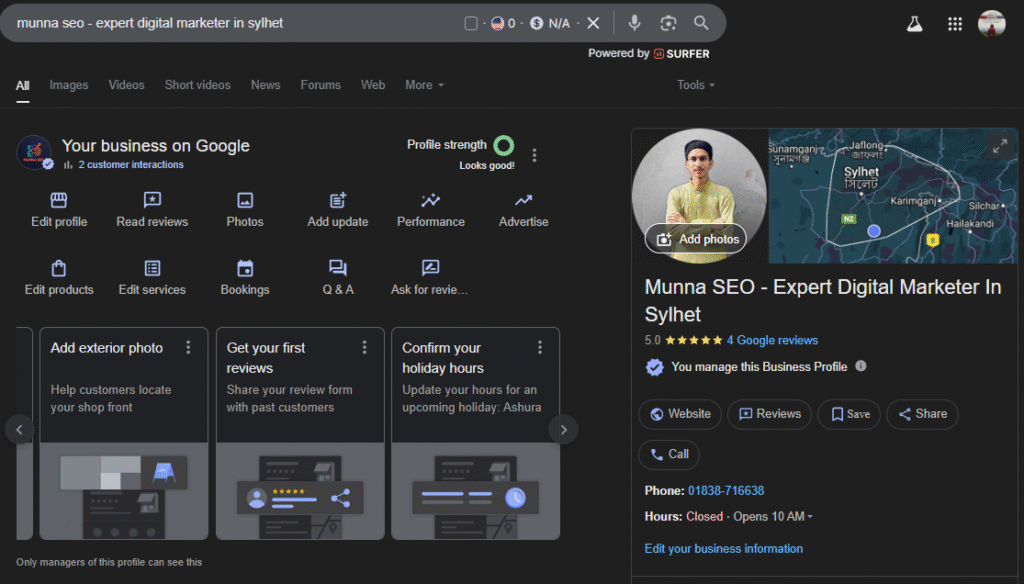
Task: Start voice search with the microphone icon
Action: click(634, 23)
